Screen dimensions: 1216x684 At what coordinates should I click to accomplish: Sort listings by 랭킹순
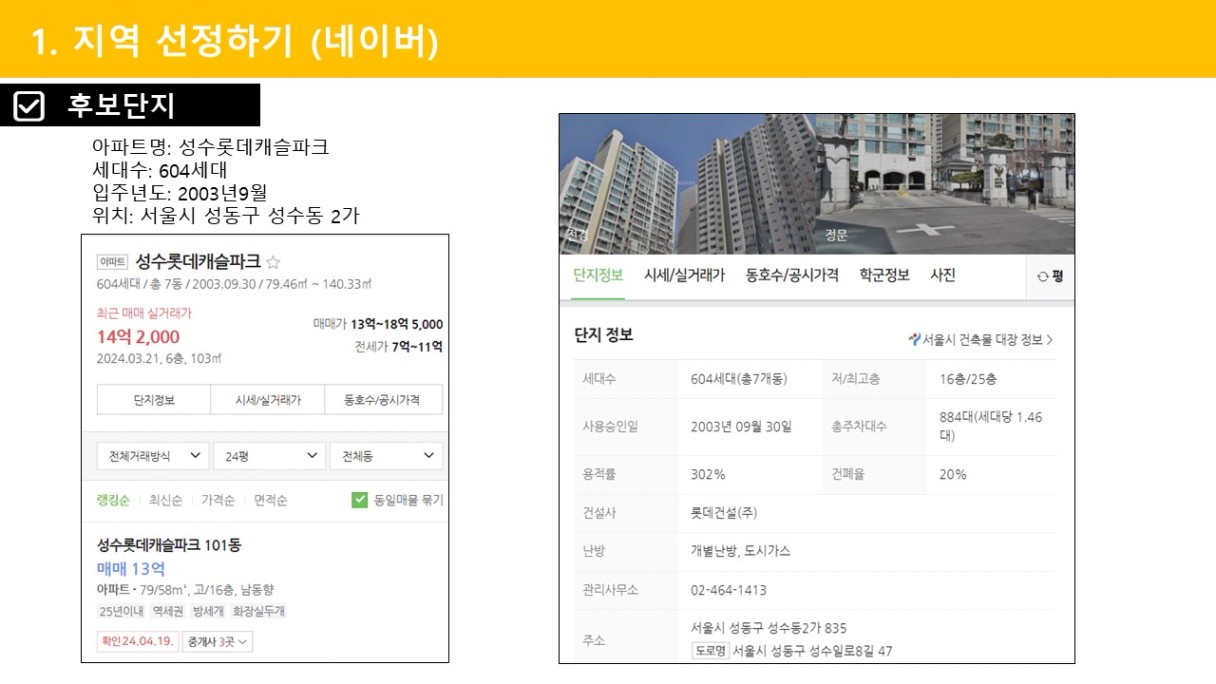pyautogui.click(x=114, y=500)
